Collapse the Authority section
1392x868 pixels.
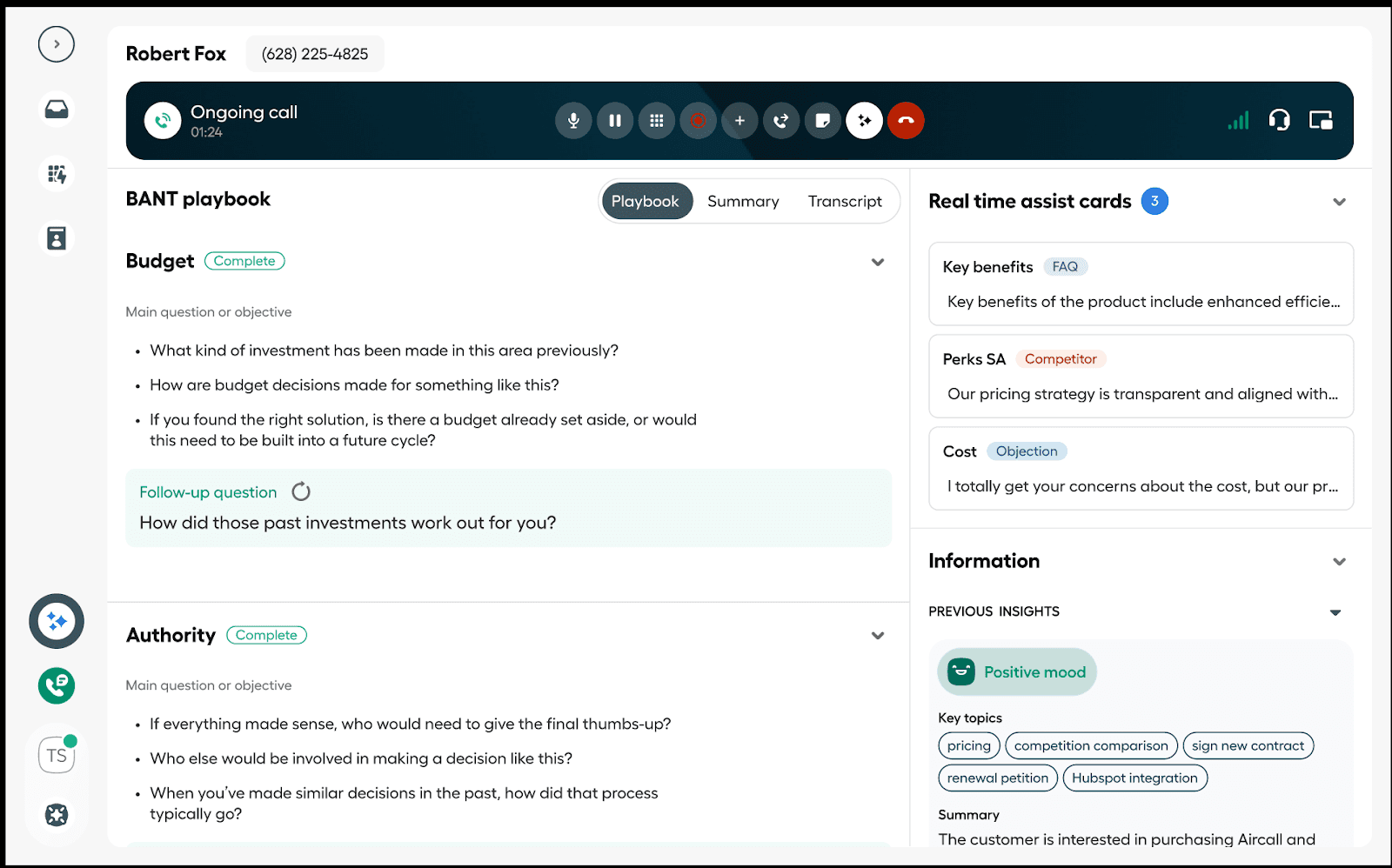coord(878,636)
